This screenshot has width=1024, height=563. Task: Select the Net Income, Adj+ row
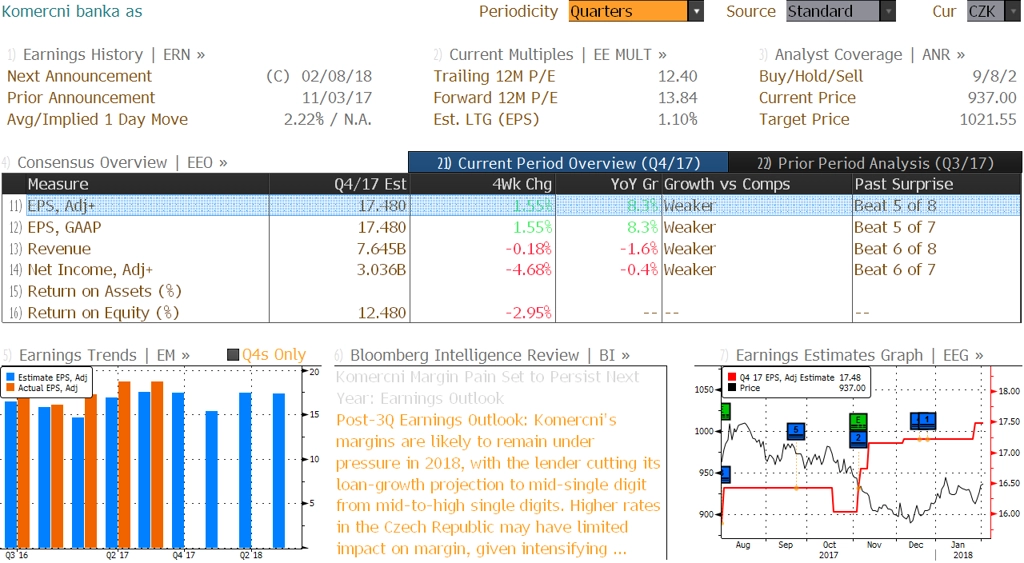pyautogui.click(x=511, y=270)
